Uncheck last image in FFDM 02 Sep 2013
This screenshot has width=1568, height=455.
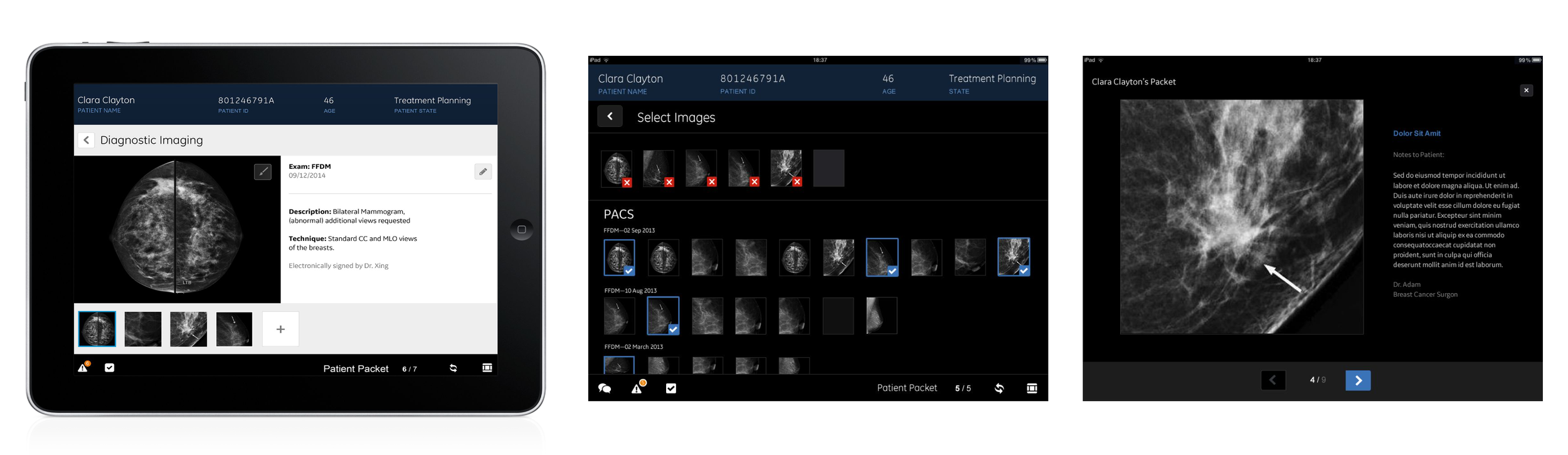pyautogui.click(x=1014, y=257)
